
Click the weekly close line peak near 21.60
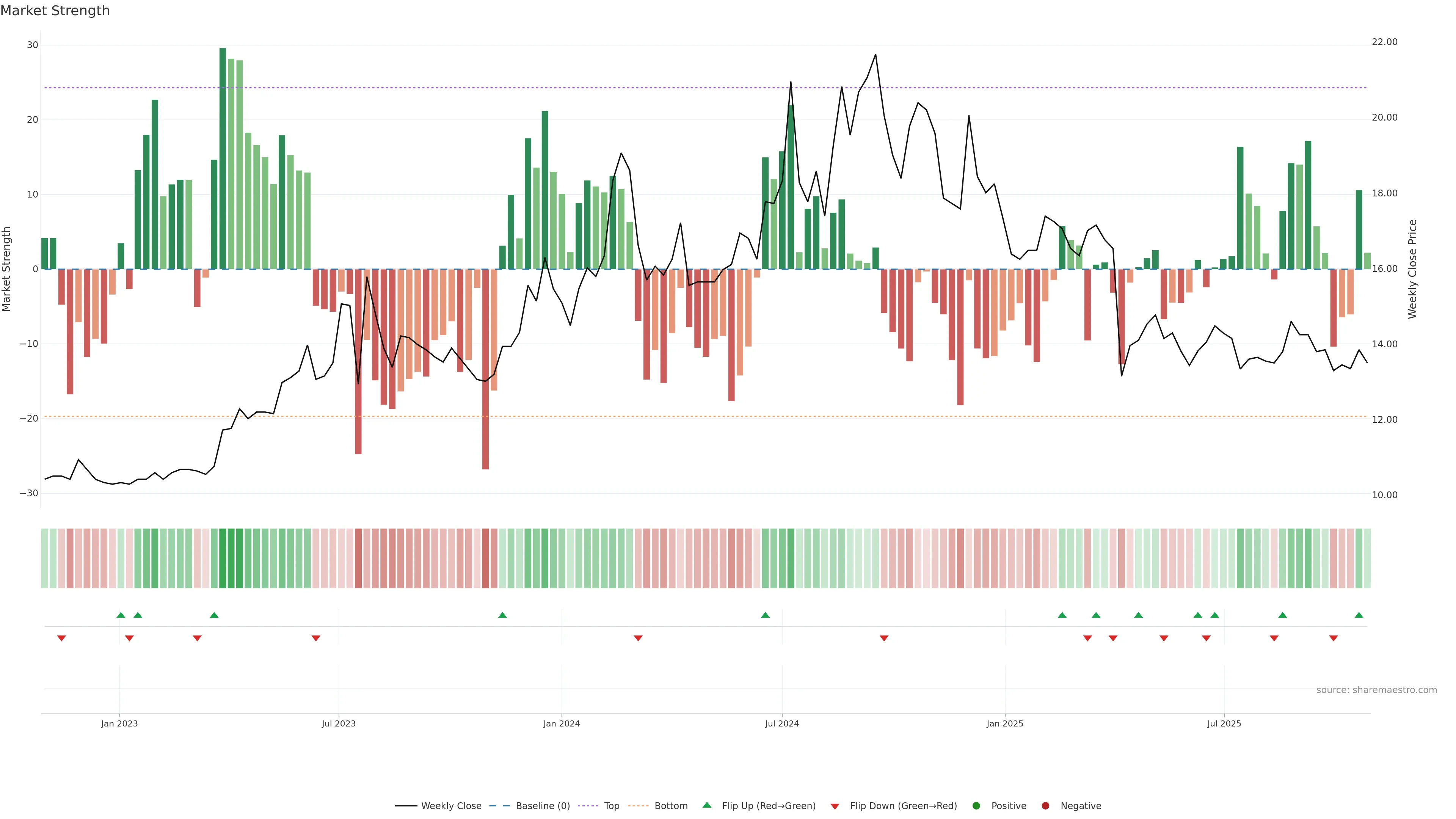tap(875, 55)
